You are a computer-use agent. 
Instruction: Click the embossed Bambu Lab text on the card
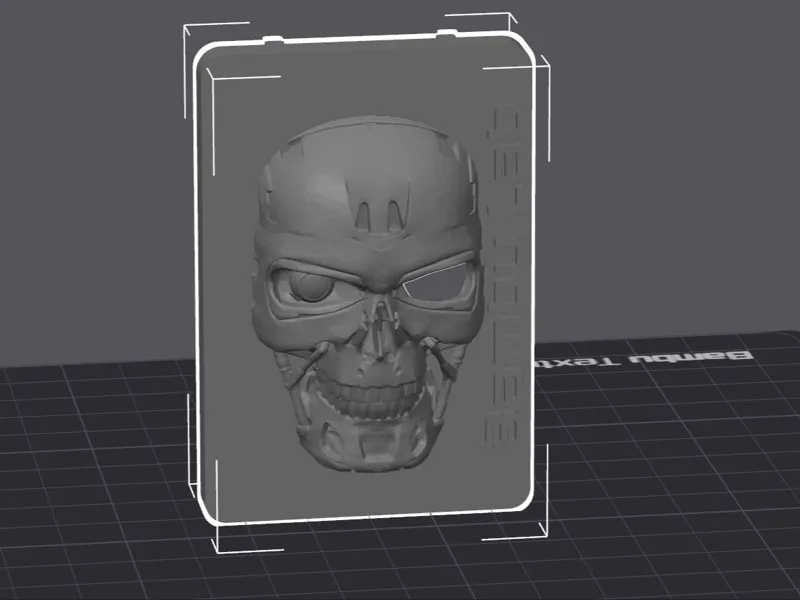tap(502, 278)
